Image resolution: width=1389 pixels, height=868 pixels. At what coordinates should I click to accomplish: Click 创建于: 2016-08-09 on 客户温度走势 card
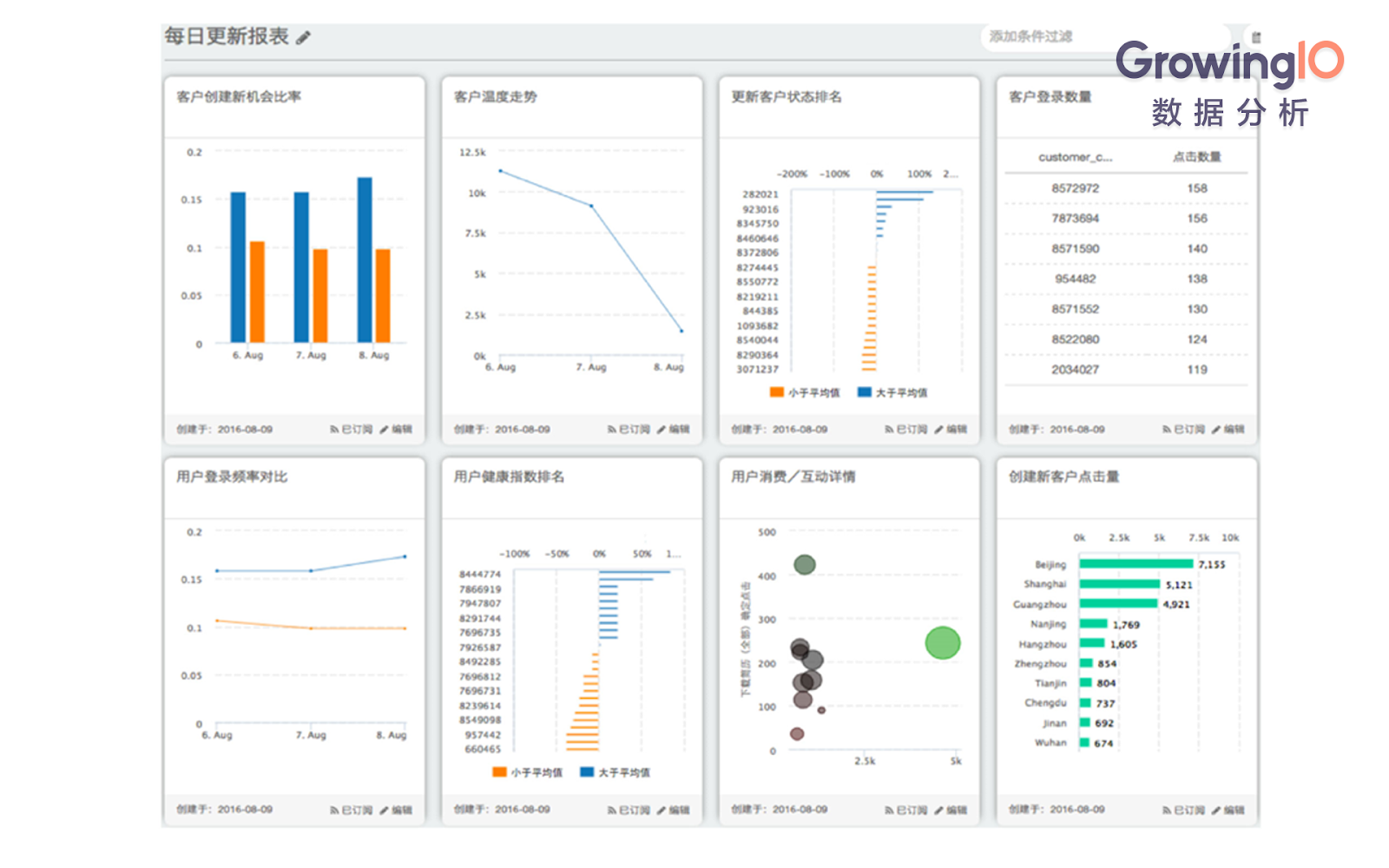click(502, 429)
